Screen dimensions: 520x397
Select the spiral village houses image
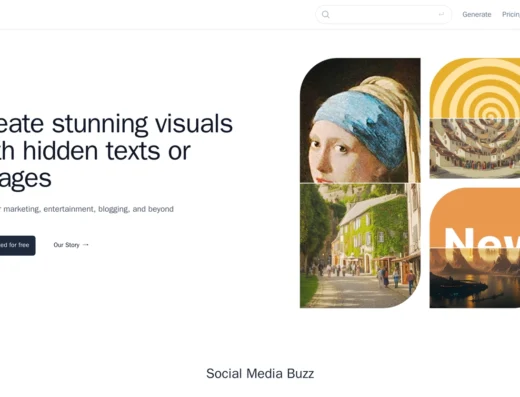(475, 149)
